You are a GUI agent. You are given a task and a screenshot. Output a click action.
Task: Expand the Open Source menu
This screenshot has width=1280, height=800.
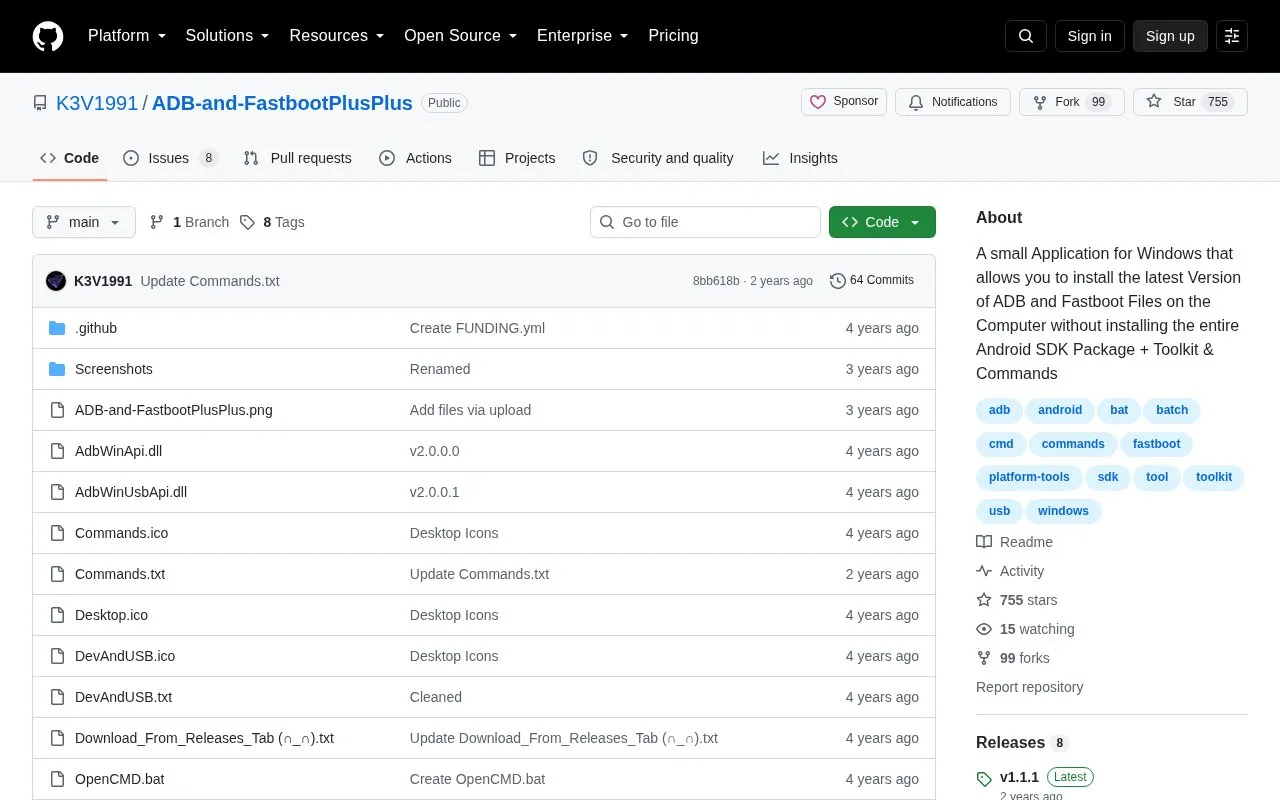pyautogui.click(x=461, y=36)
